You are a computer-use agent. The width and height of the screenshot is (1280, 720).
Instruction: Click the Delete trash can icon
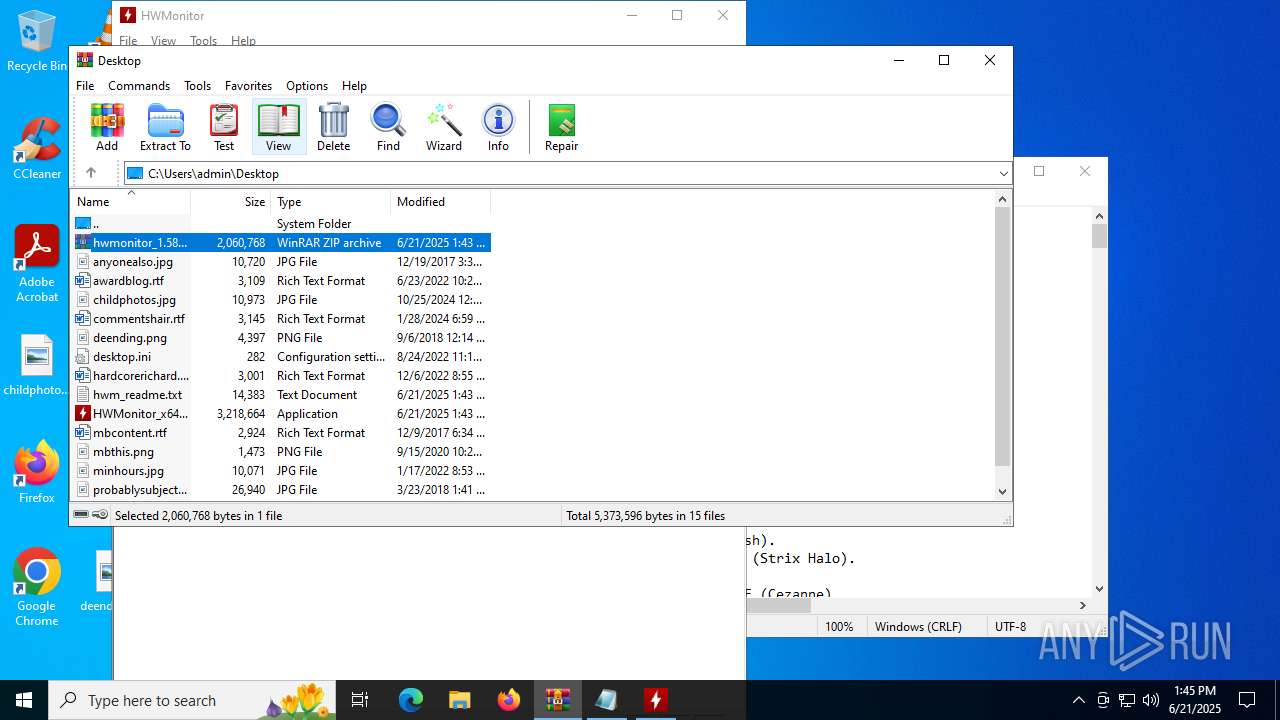coord(333,128)
